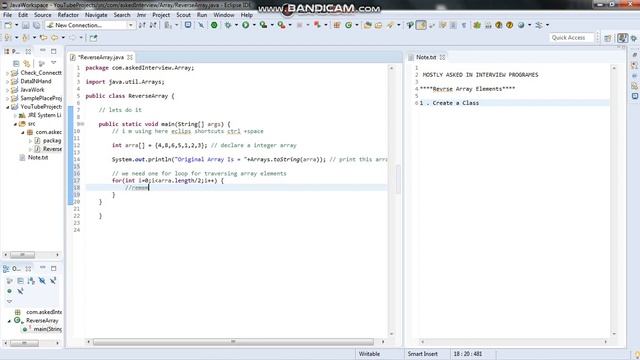Viewport: 640px width, 360px height.
Task: Click the Run External Tools icon
Action: [x=281, y=25]
